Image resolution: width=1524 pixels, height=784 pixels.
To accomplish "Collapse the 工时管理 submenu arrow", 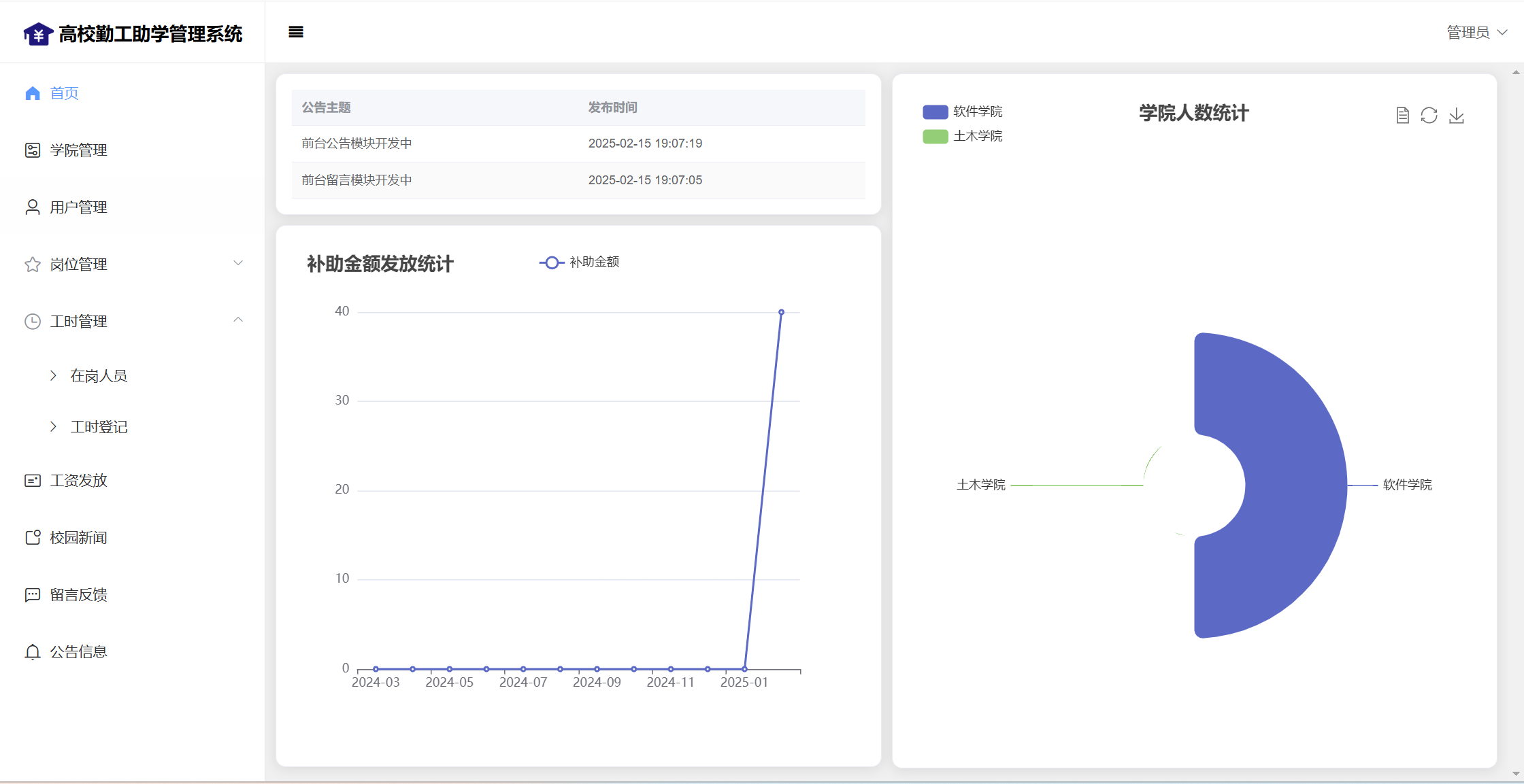I will coord(238,320).
